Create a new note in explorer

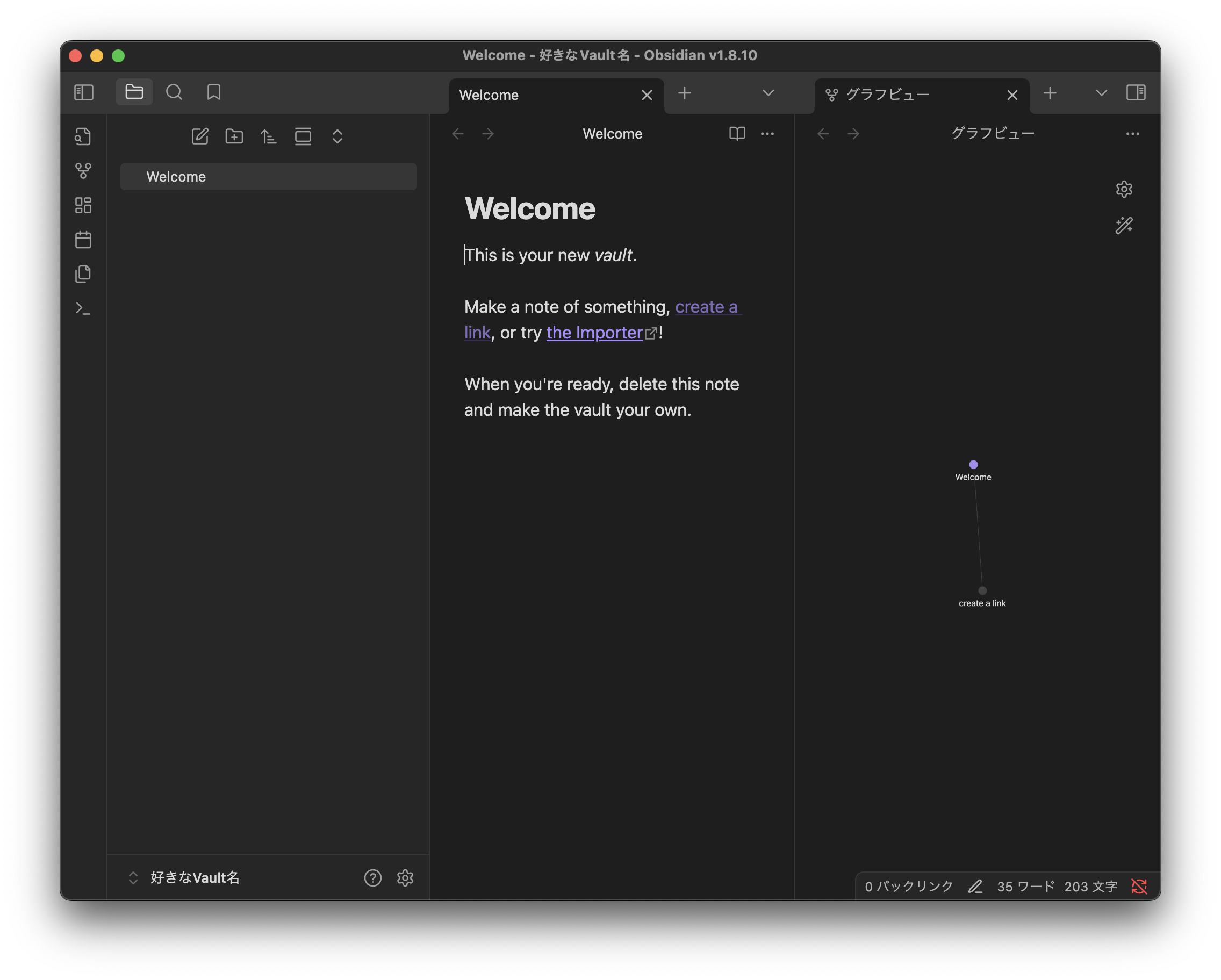click(x=200, y=136)
